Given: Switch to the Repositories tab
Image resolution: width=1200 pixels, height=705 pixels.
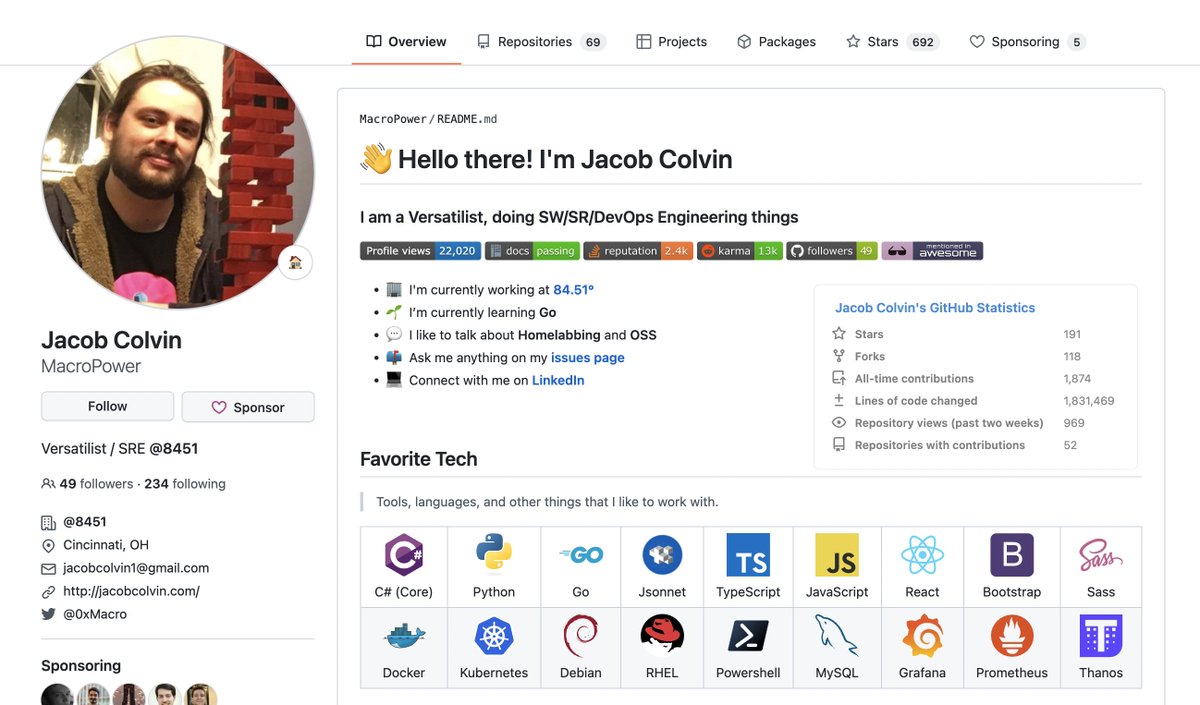Looking at the screenshot, I should point(541,42).
